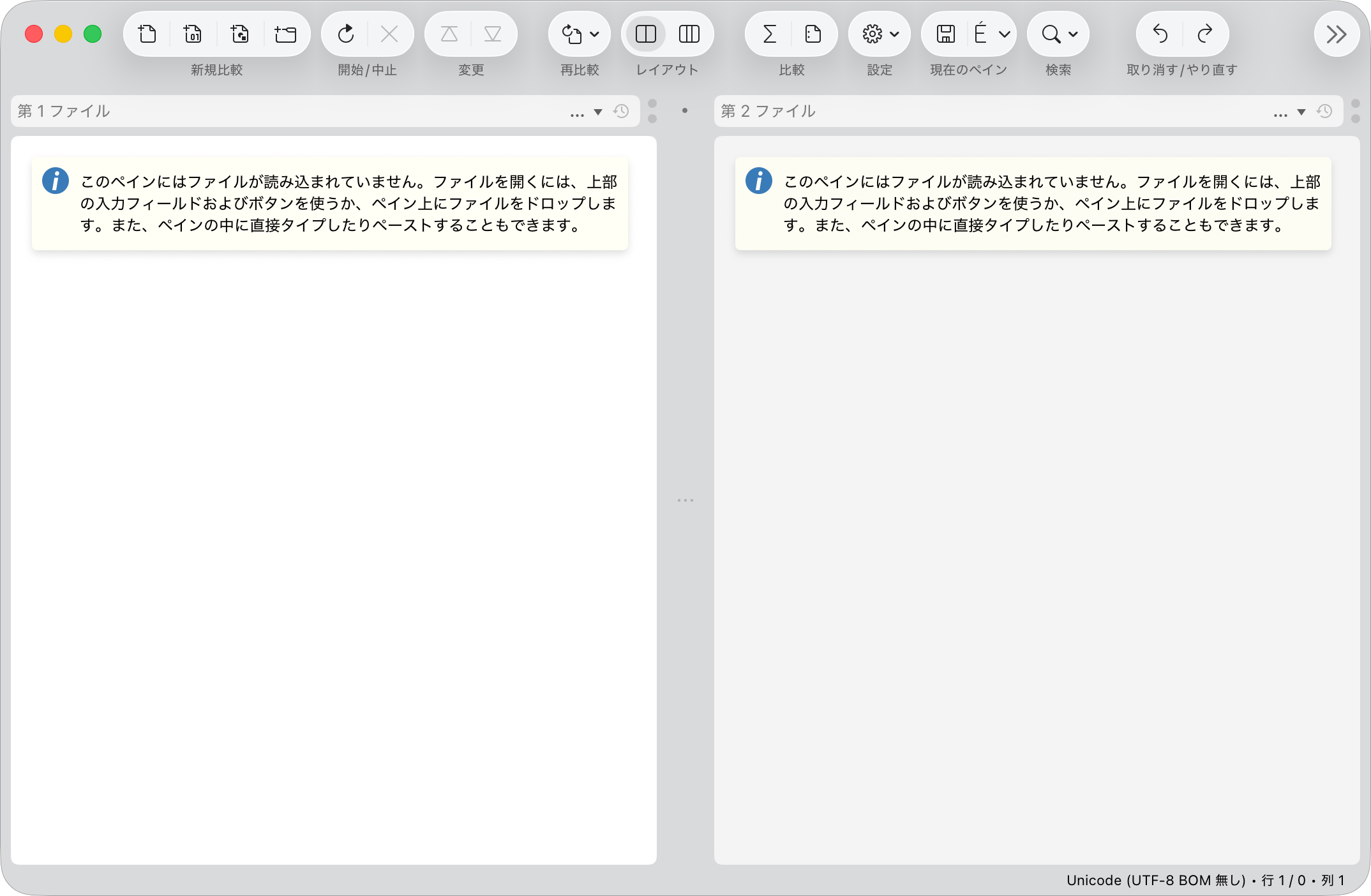Image resolution: width=1371 pixels, height=896 pixels.
Task: Start a new image file comparison
Action: point(240,34)
